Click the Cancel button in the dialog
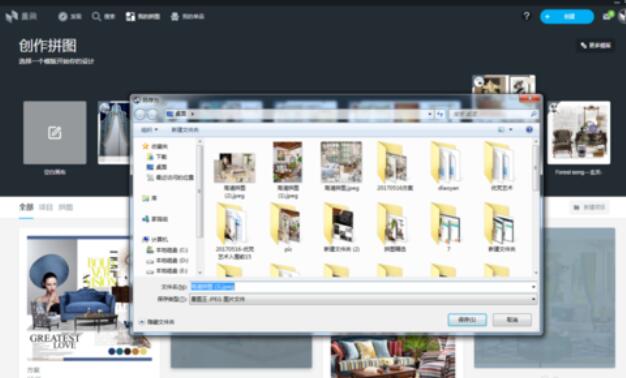 point(512,320)
